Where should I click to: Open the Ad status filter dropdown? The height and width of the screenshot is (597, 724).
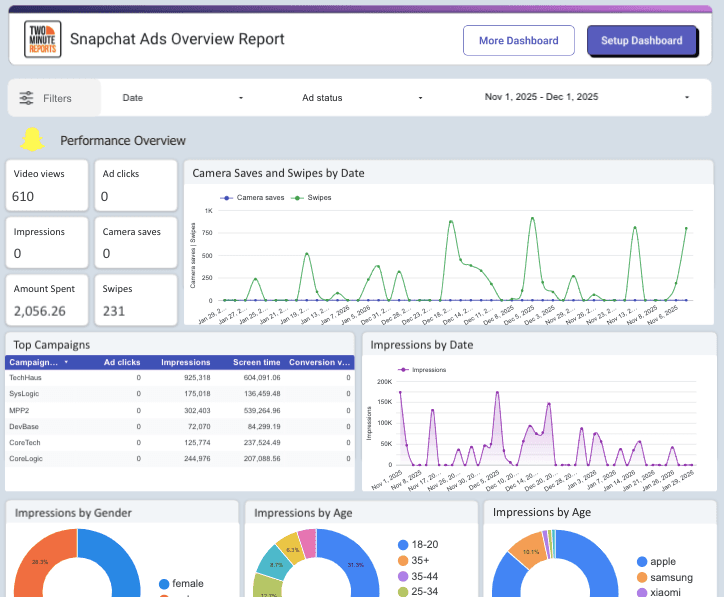point(362,98)
